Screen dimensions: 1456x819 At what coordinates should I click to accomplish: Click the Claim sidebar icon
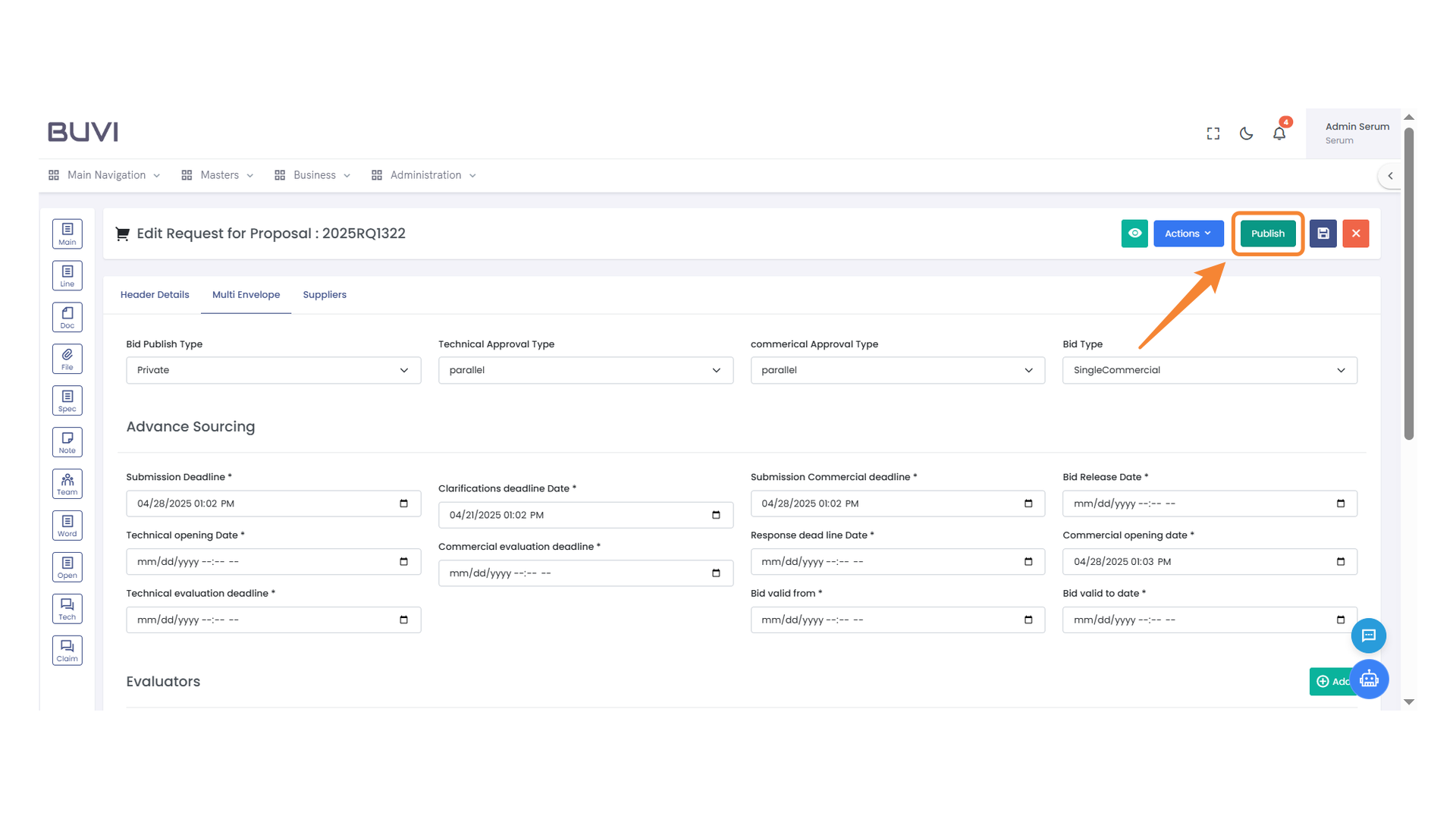click(x=67, y=651)
